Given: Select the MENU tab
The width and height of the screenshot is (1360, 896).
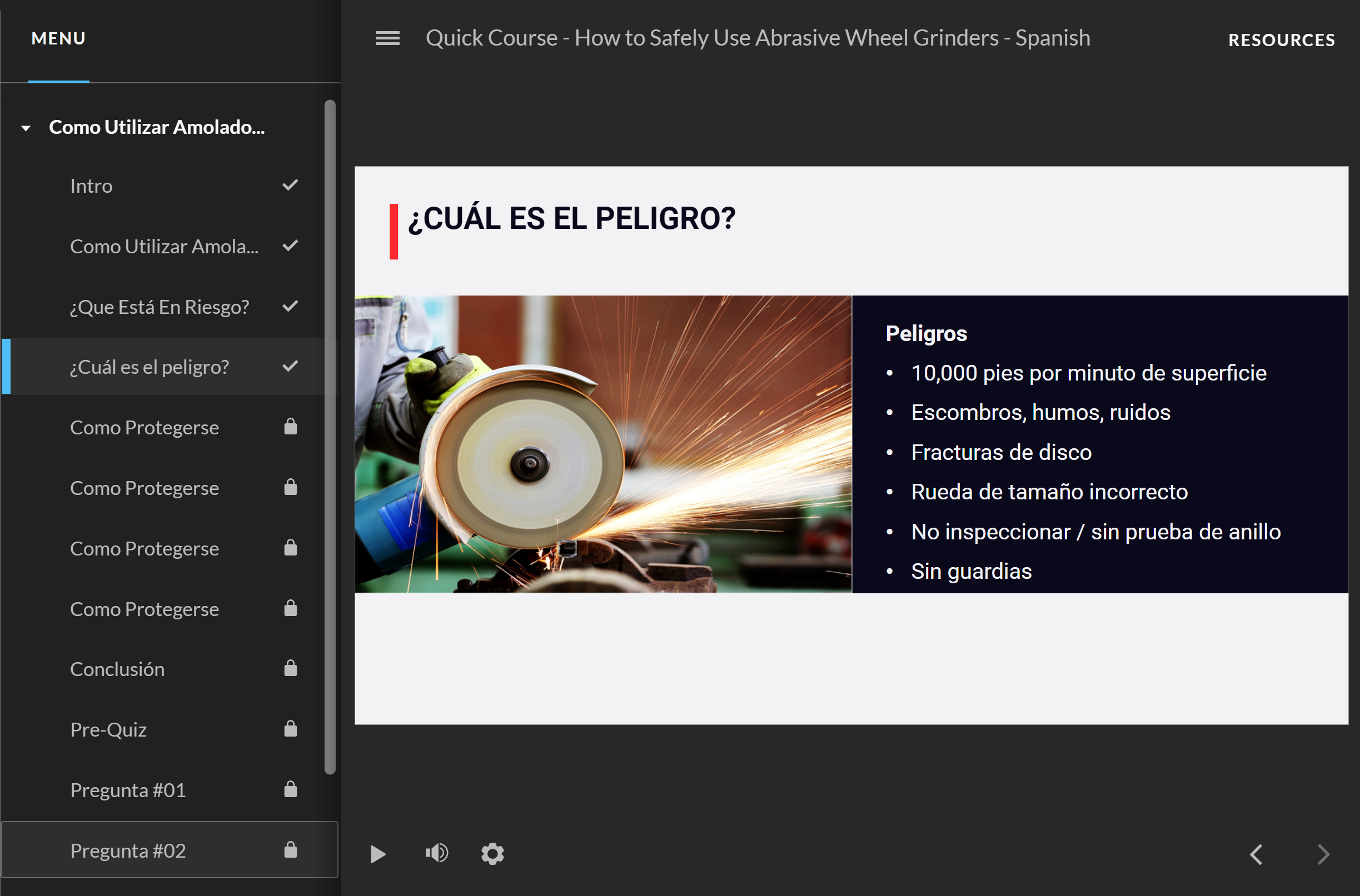Looking at the screenshot, I should (59, 38).
